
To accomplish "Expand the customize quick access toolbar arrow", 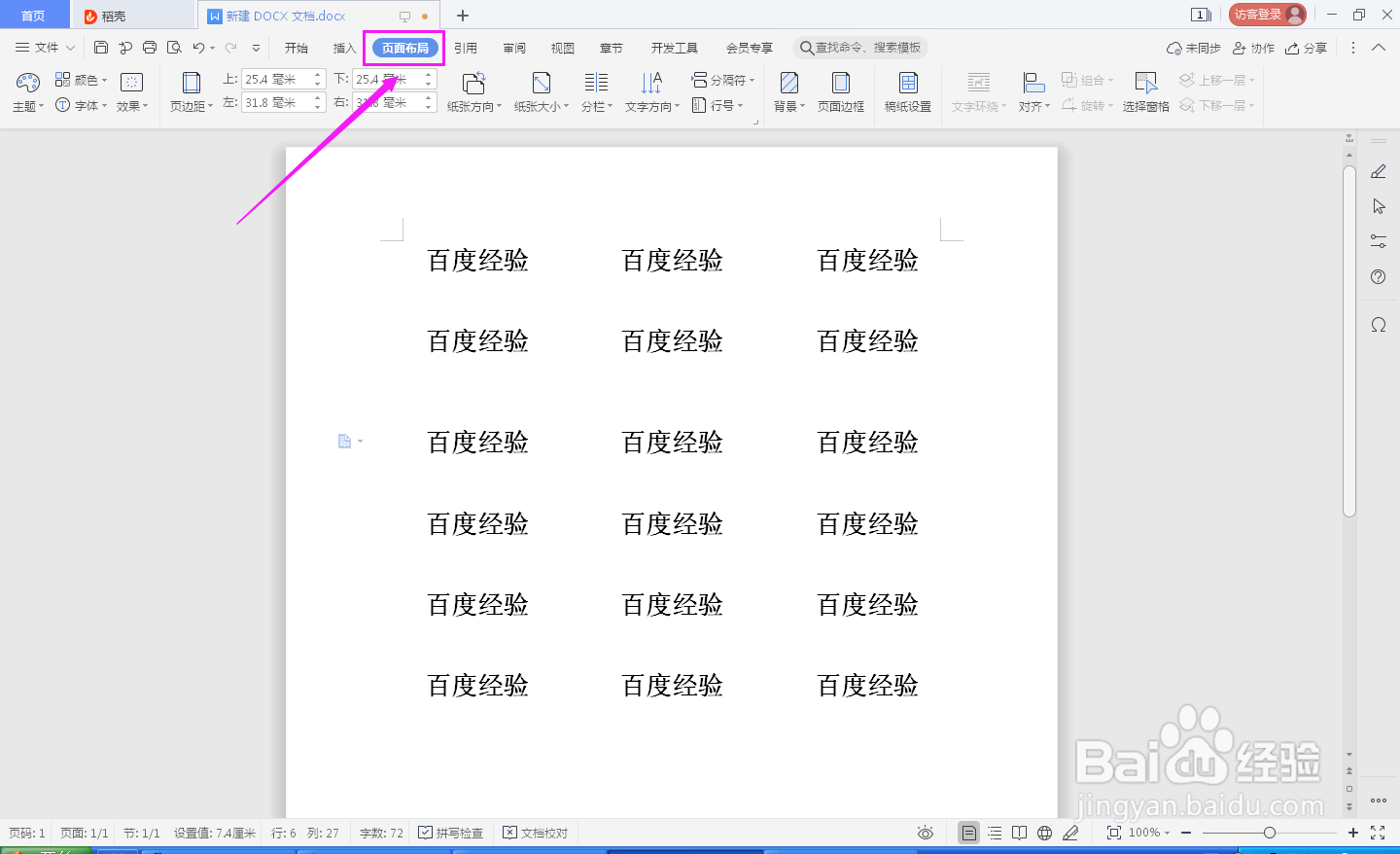I will point(256,48).
